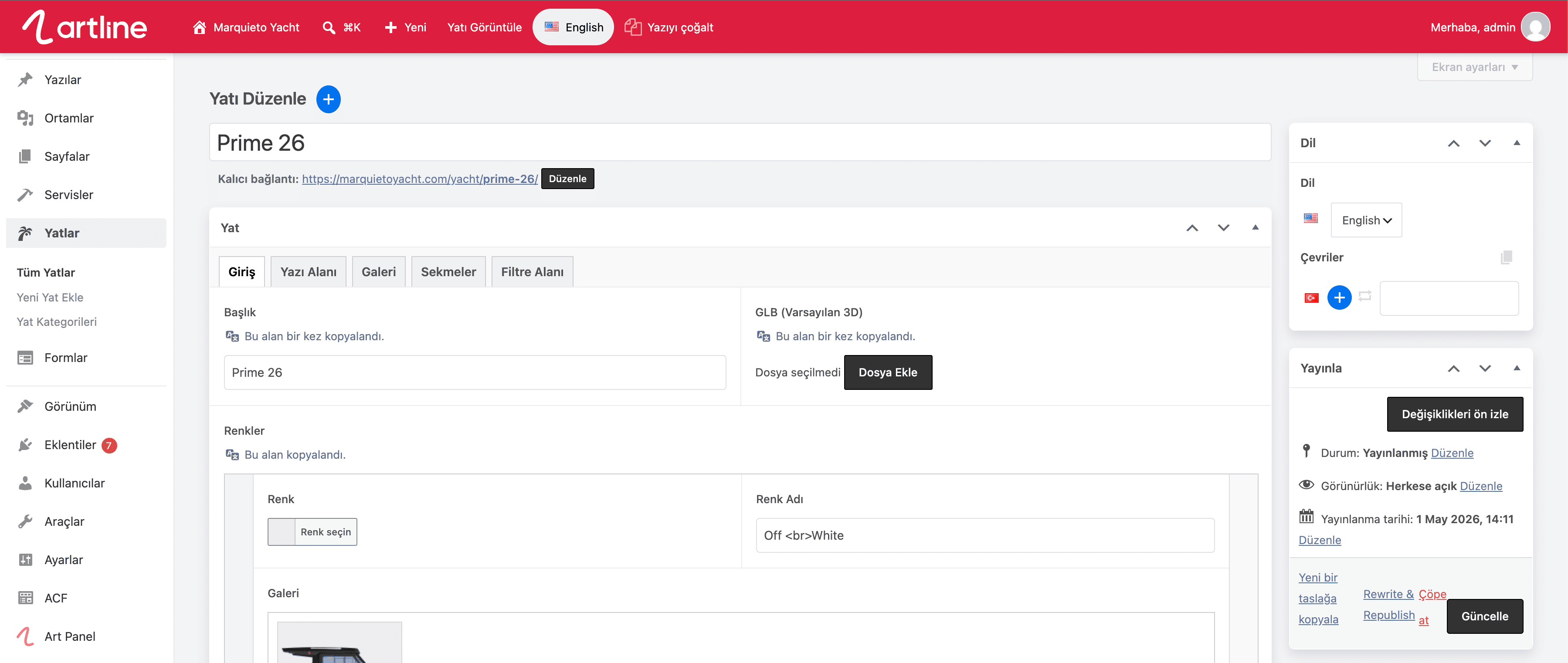
Task: Click Yatı Görüntüle in admin bar
Action: pos(485,27)
